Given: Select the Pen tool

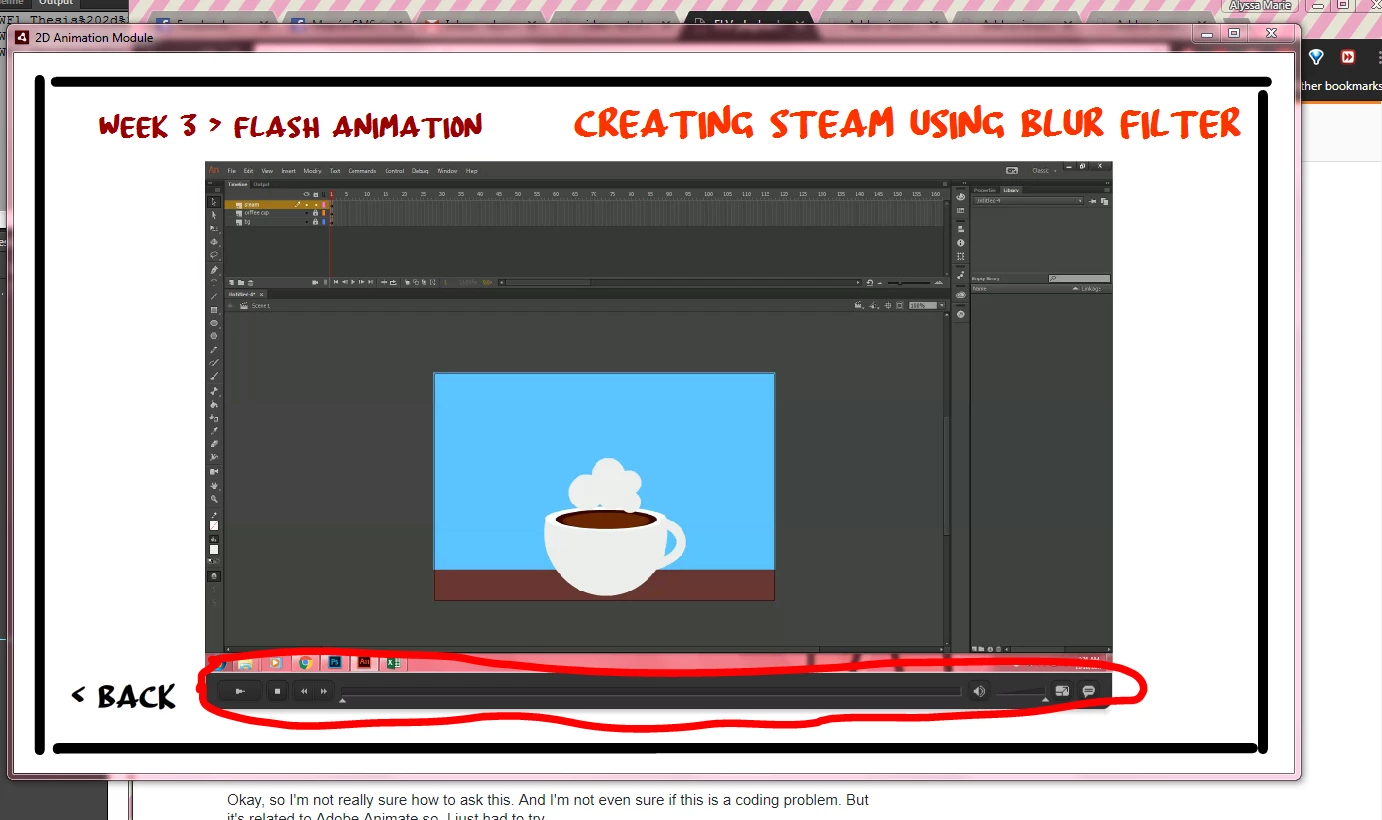Looking at the screenshot, I should pyautogui.click(x=214, y=270).
